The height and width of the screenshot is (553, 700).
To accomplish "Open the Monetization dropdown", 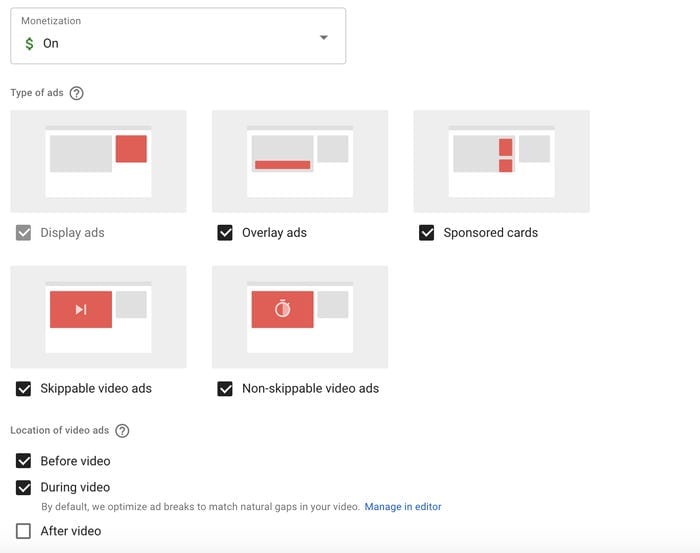I will click(x=178, y=36).
